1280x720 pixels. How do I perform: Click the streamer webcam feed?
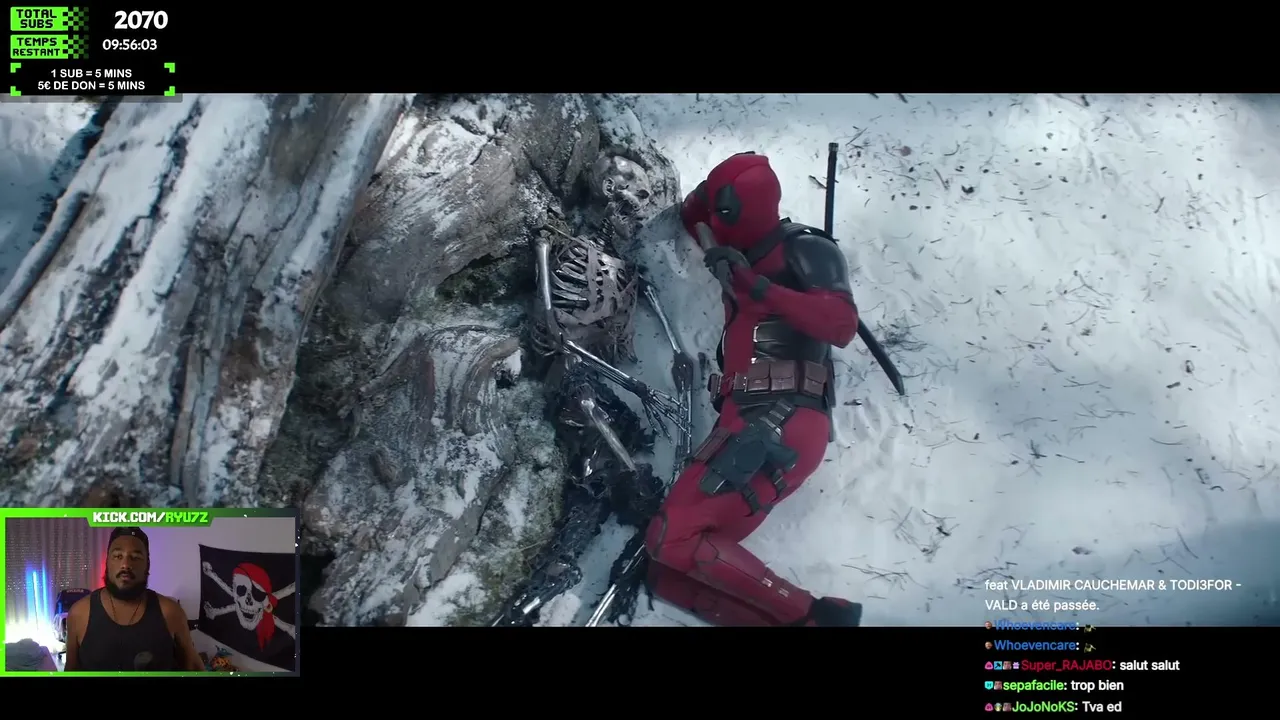(150, 596)
